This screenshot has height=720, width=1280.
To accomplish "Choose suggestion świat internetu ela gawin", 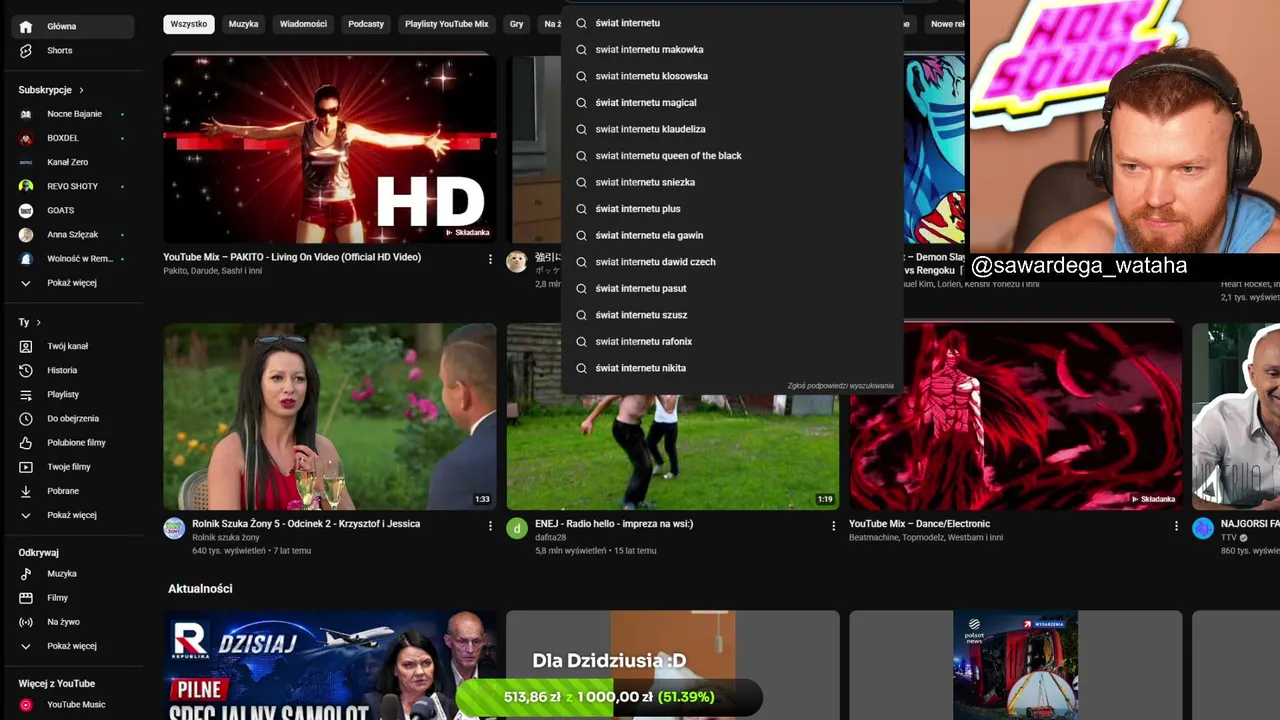I will click(x=732, y=235).
